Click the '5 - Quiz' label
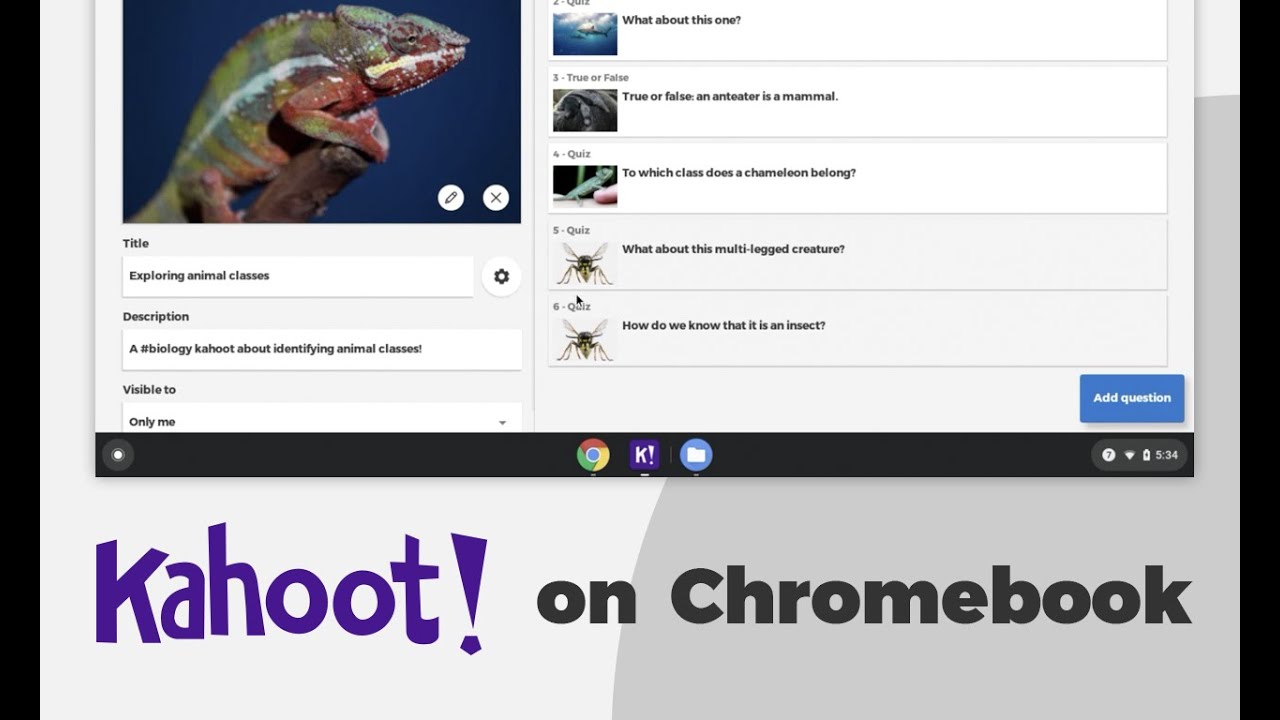This screenshot has height=720, width=1280. tap(572, 230)
